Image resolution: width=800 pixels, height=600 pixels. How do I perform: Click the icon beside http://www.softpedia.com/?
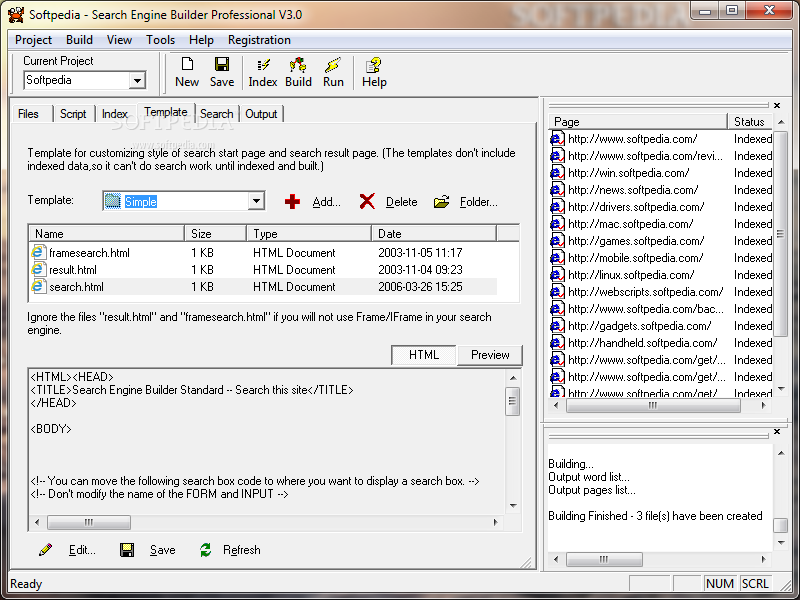pyautogui.click(x=557, y=139)
